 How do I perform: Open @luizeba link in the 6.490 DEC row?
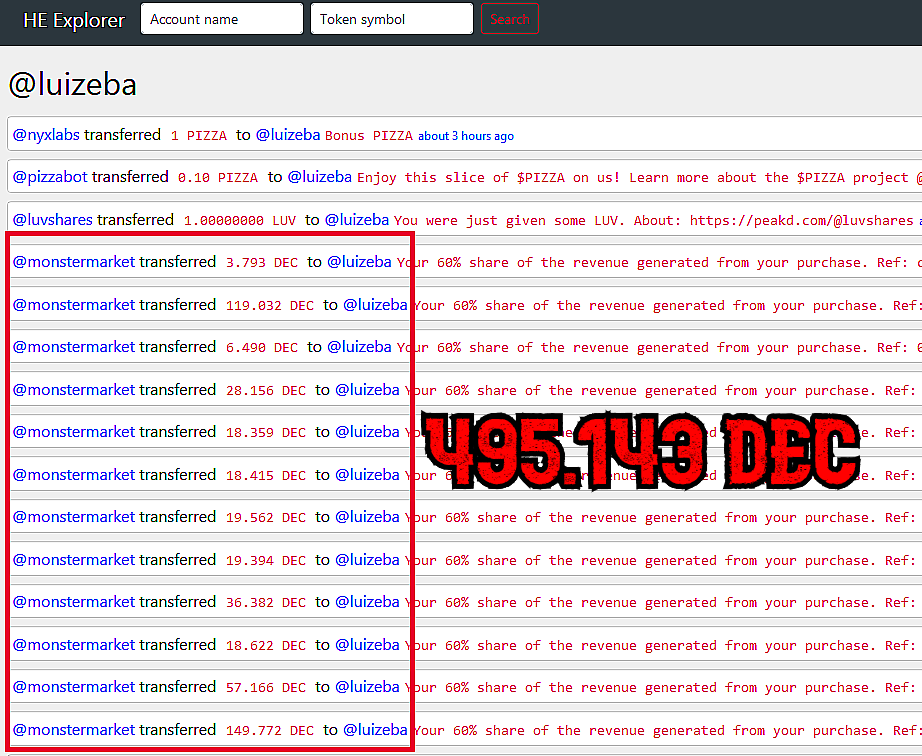(359, 347)
